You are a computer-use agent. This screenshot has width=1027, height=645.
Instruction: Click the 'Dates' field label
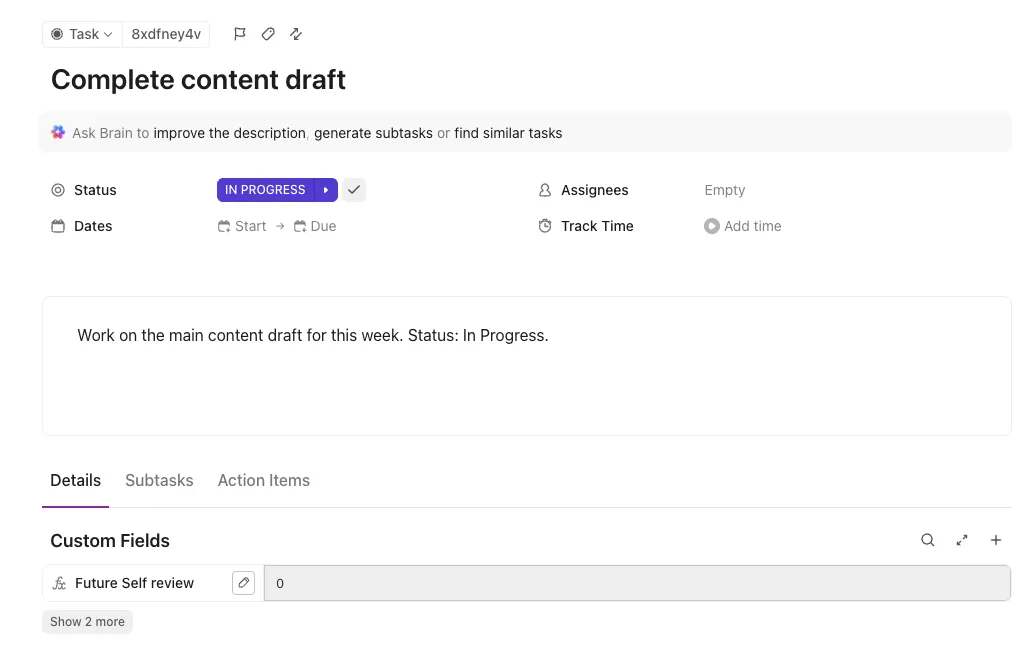(x=93, y=226)
